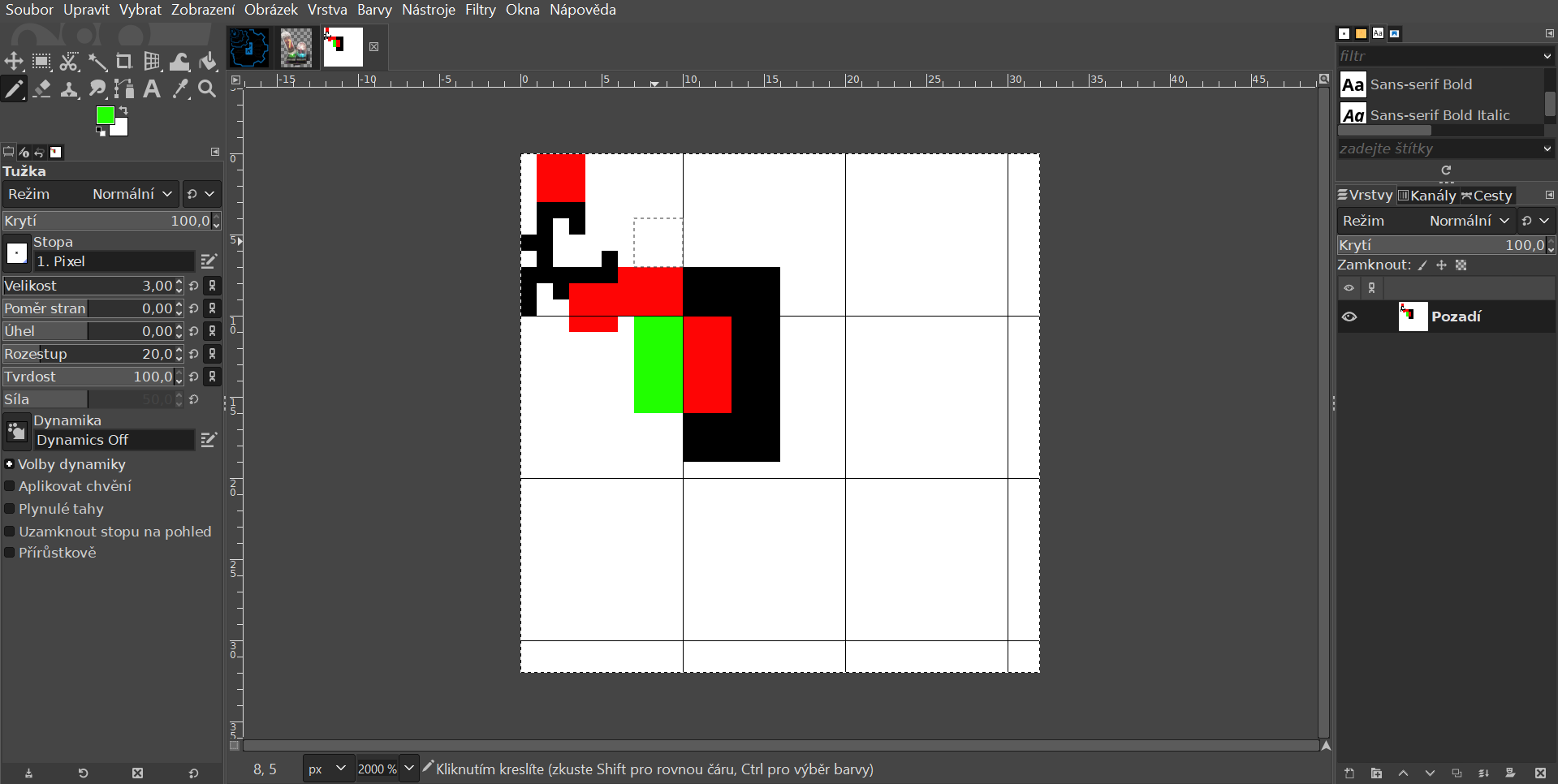This screenshot has width=1558, height=784.
Task: Open the px unit dropdown in status bar
Action: coord(328,769)
